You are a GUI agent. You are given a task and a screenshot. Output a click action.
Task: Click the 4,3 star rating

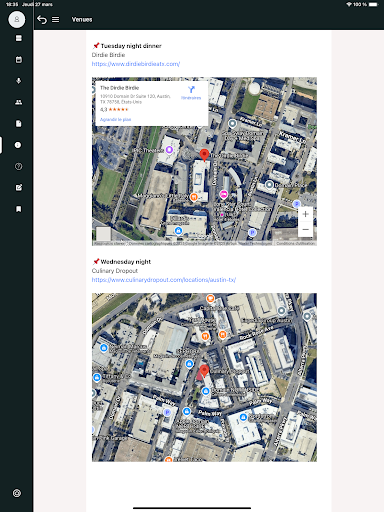pos(114,109)
